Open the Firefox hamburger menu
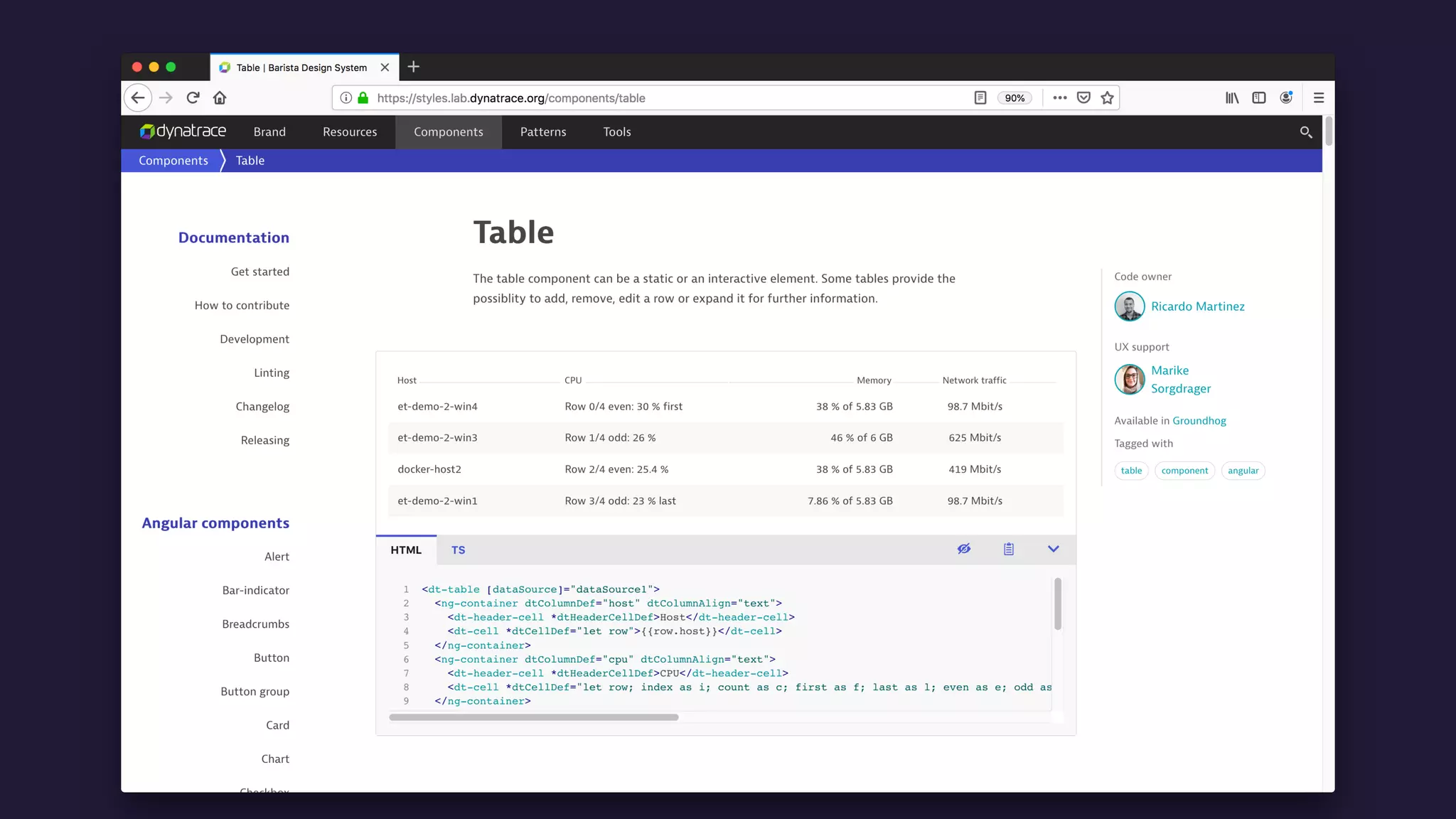Screen dimensions: 1456x819 tap(1319, 98)
